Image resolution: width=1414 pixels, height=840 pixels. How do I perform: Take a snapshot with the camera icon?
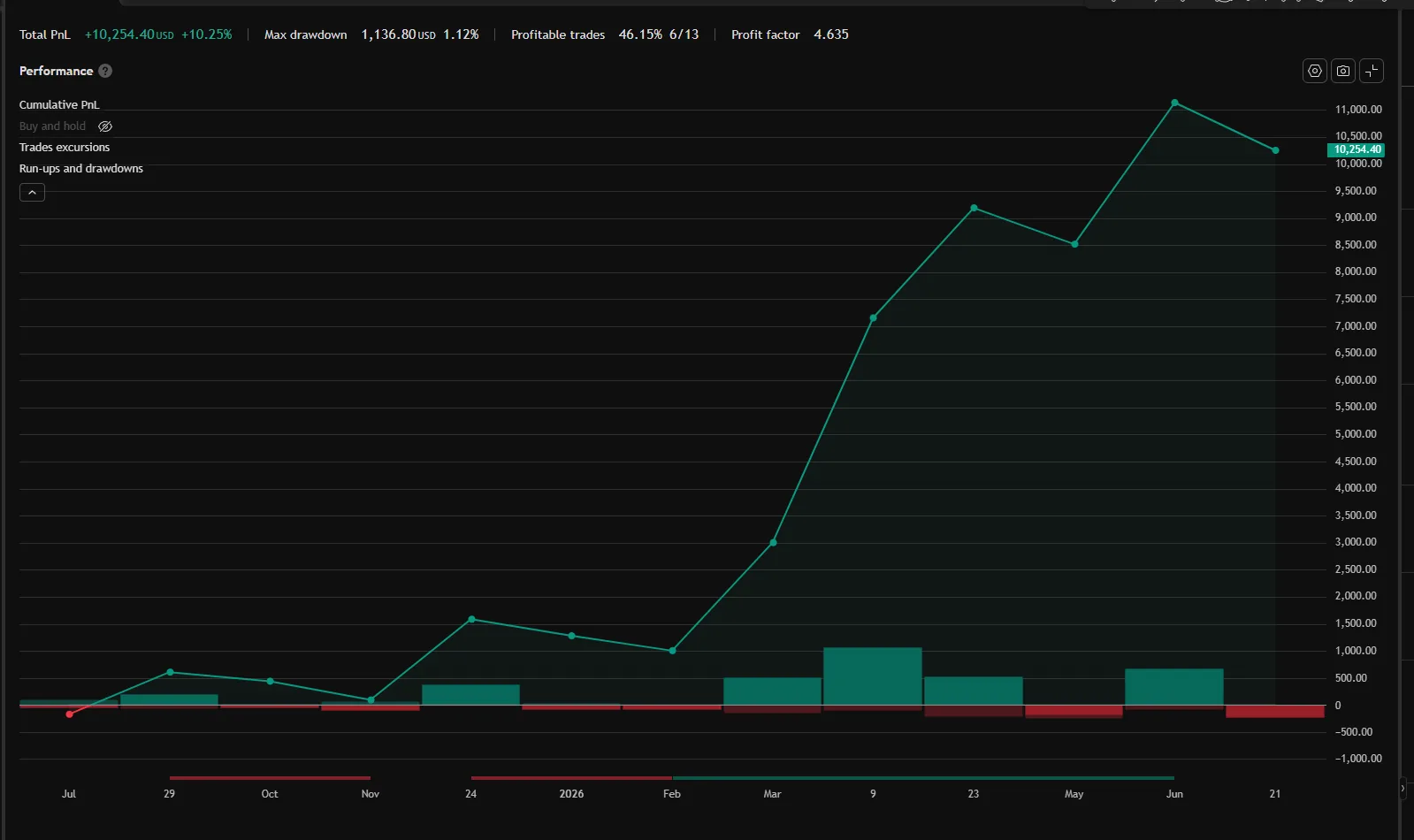[1343, 71]
